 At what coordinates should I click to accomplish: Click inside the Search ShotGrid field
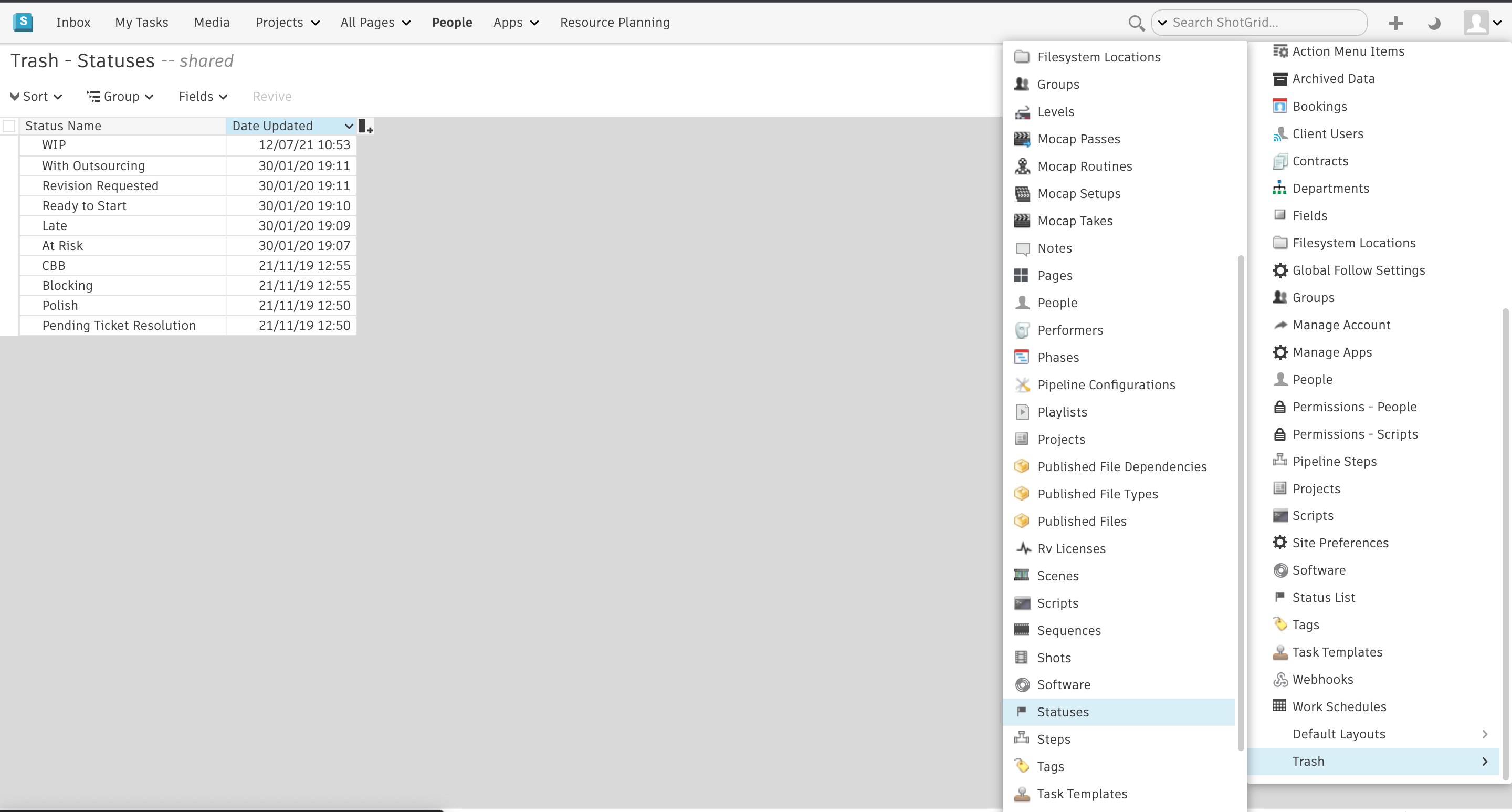click(x=1262, y=22)
